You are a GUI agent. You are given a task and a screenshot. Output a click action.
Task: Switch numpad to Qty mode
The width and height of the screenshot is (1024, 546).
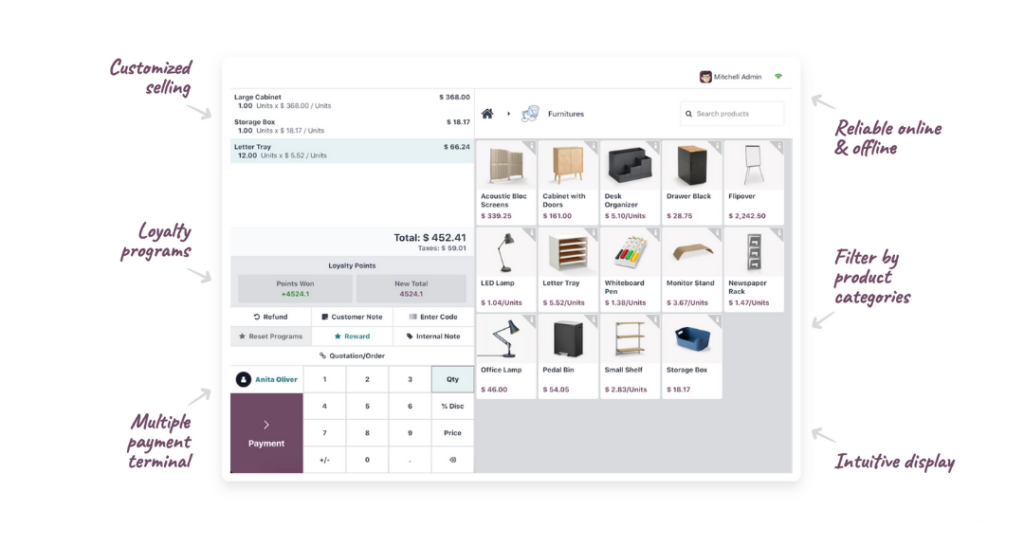pyautogui.click(x=453, y=379)
